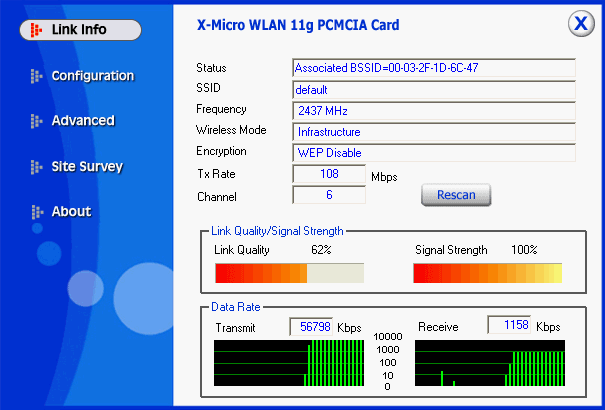Click the Data Rate group label
This screenshot has height=410, width=605.
coord(236,307)
